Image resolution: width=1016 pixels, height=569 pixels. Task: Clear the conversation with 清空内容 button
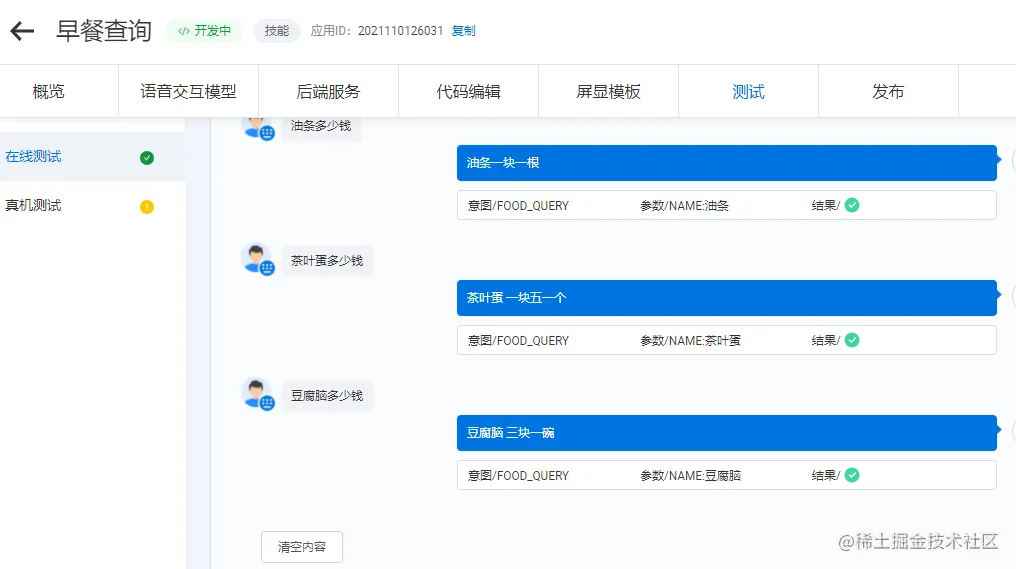click(x=302, y=547)
